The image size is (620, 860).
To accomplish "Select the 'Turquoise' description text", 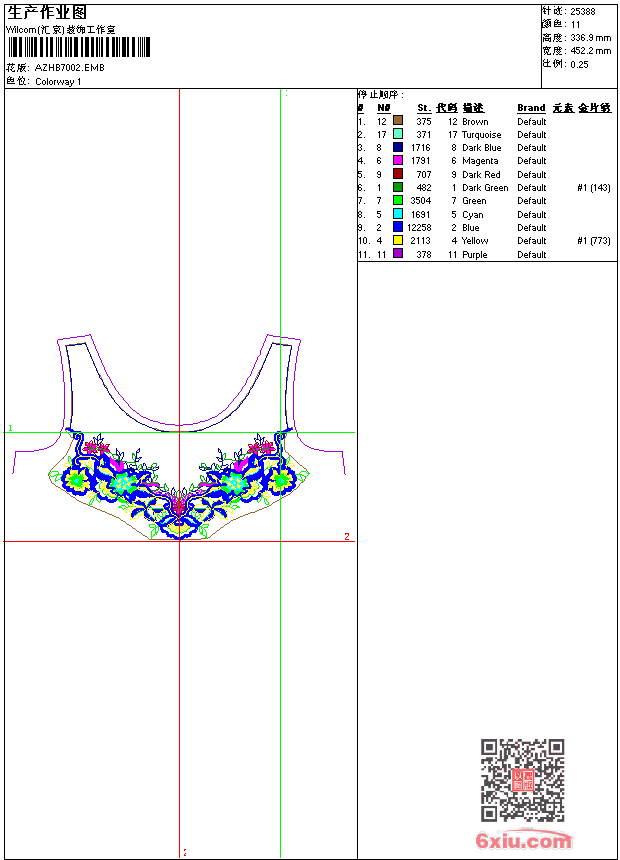I will [482, 135].
